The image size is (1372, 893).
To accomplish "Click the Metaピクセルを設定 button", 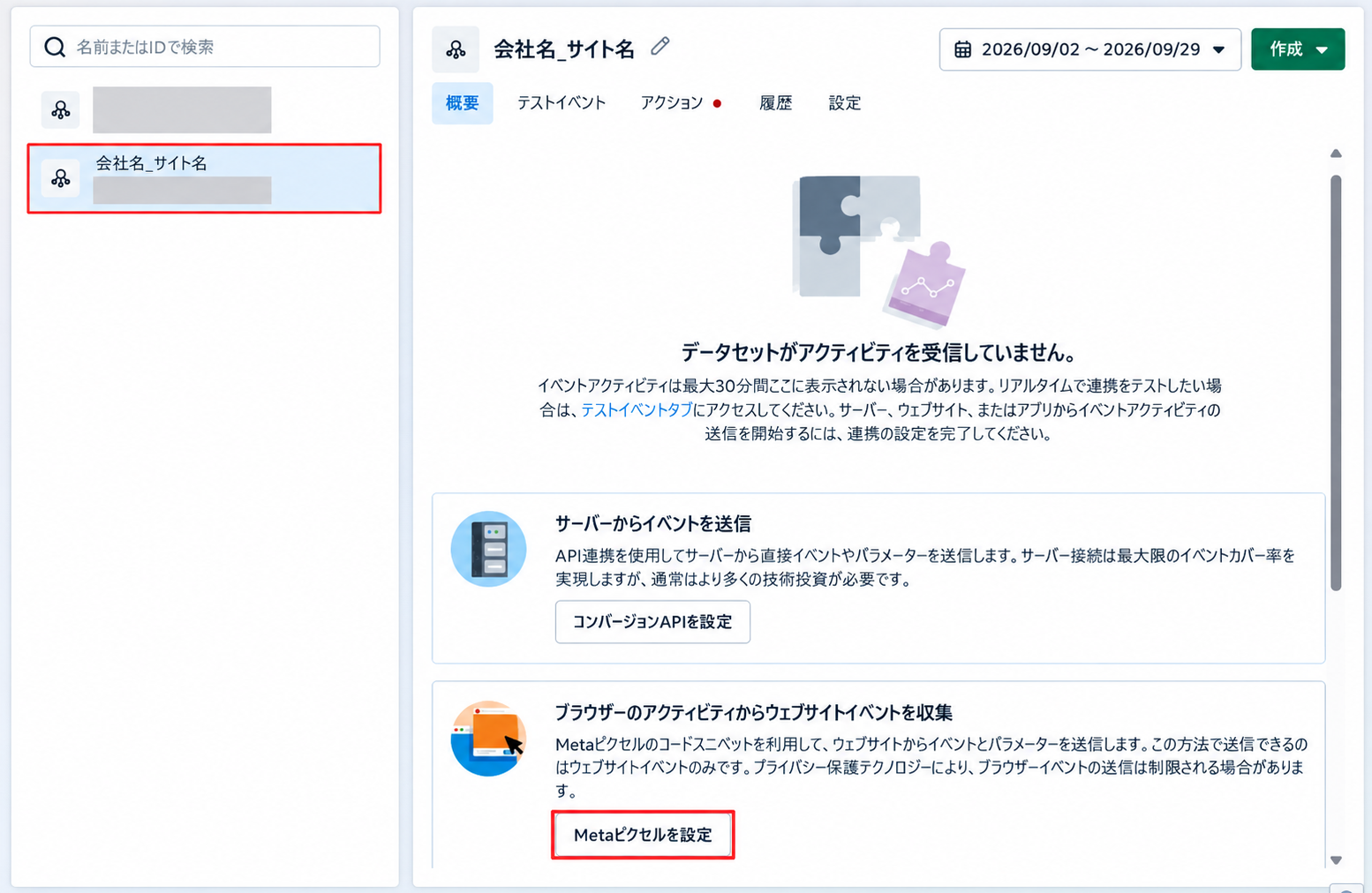I will click(643, 835).
